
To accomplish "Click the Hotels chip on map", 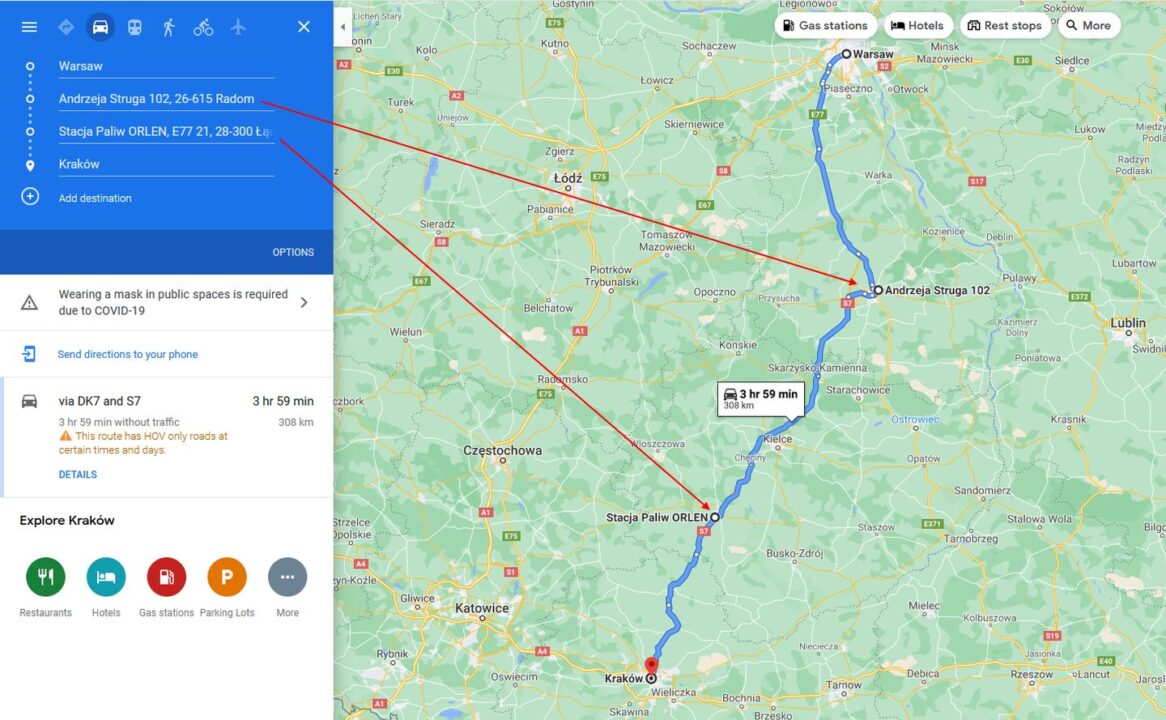I will coord(918,25).
